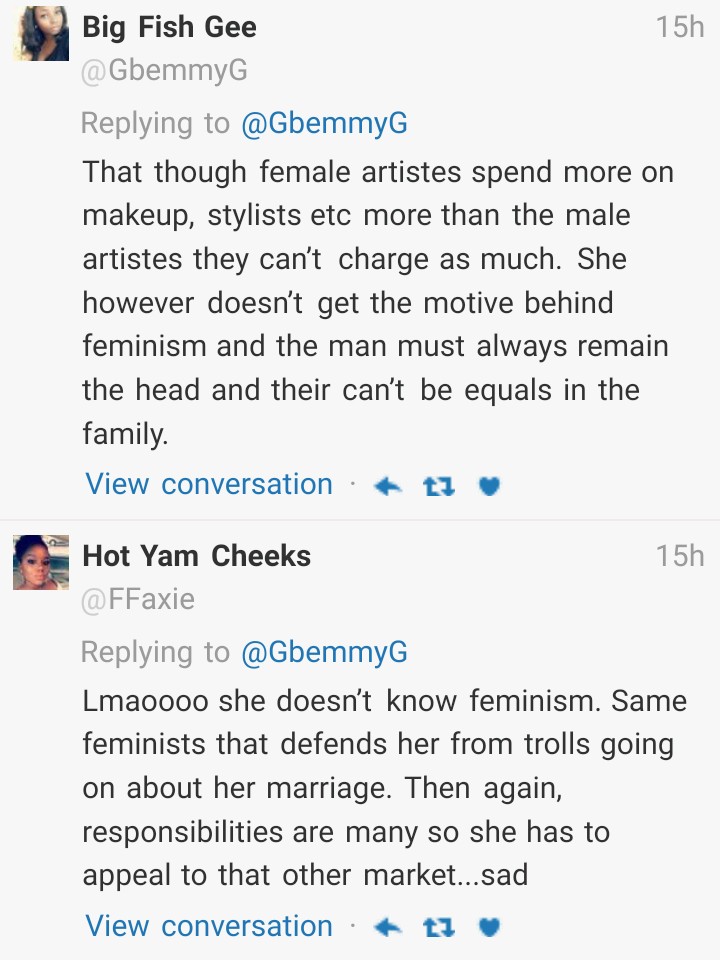Viewport: 720px width, 960px height.
Task: Reply to Hot Yam Cheeks' tweet
Action: (x=387, y=928)
